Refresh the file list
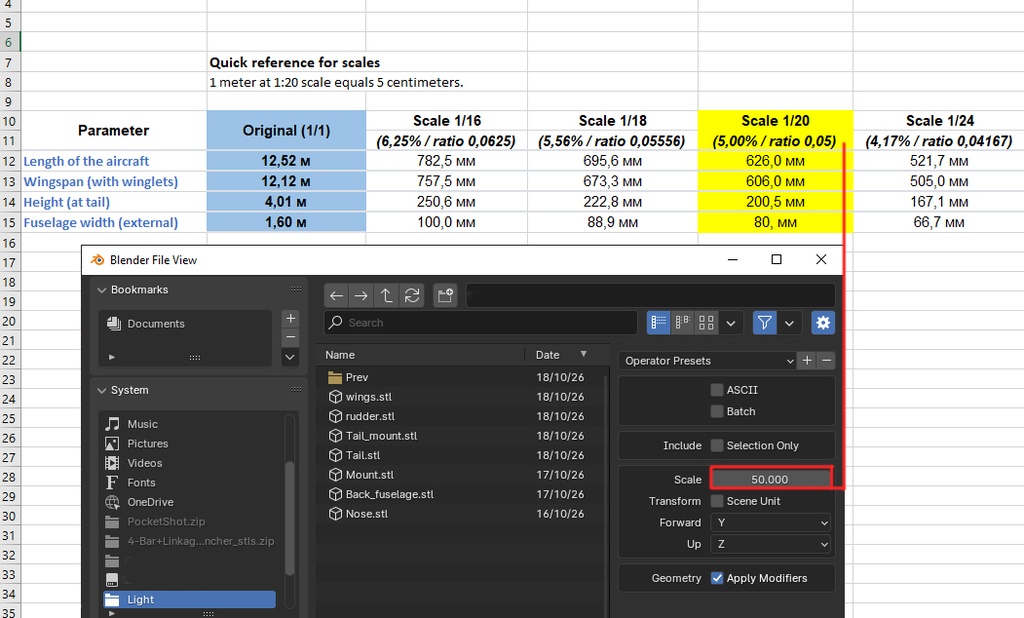 pyautogui.click(x=412, y=296)
